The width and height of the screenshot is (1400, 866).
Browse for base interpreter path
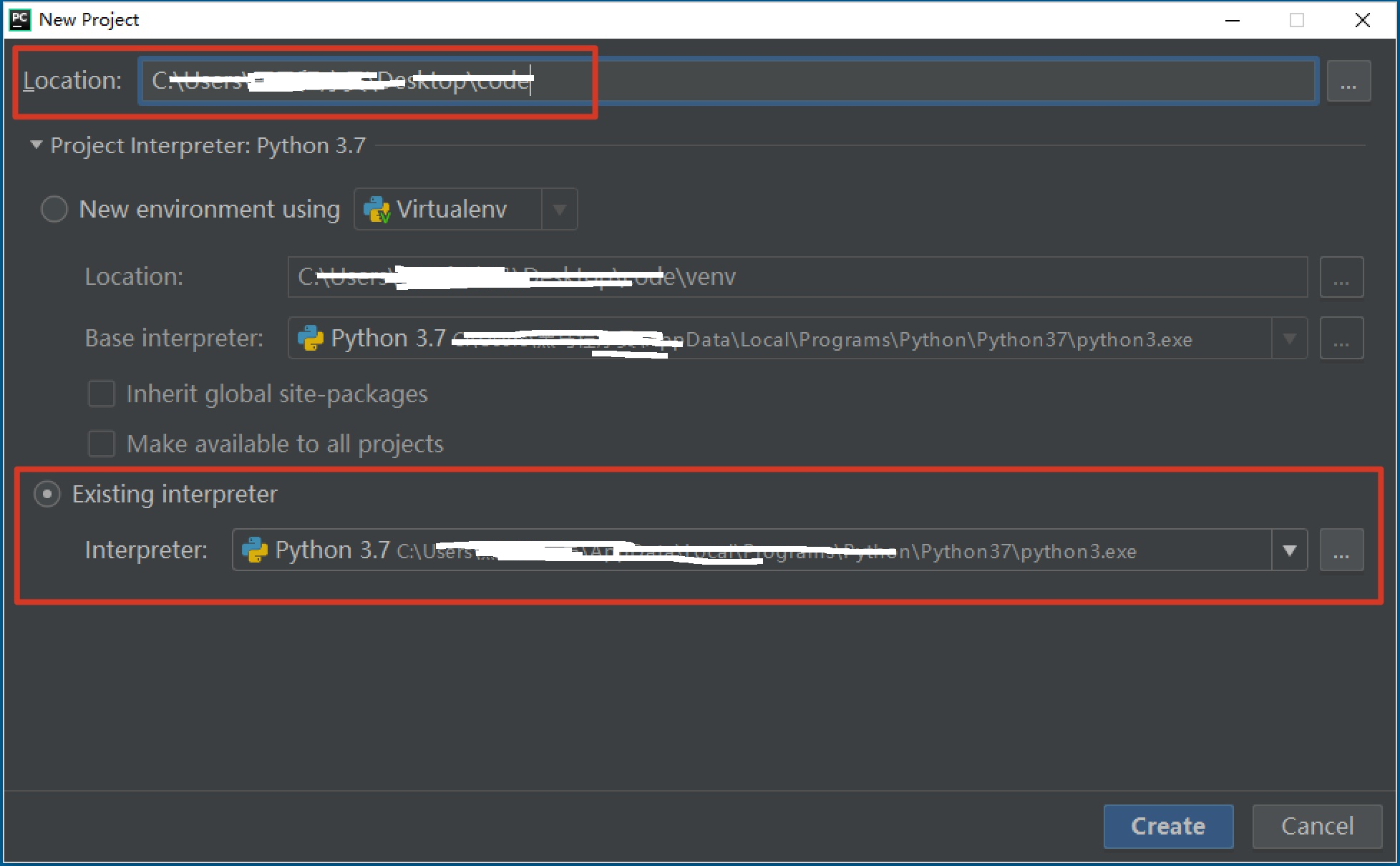pyautogui.click(x=1341, y=339)
